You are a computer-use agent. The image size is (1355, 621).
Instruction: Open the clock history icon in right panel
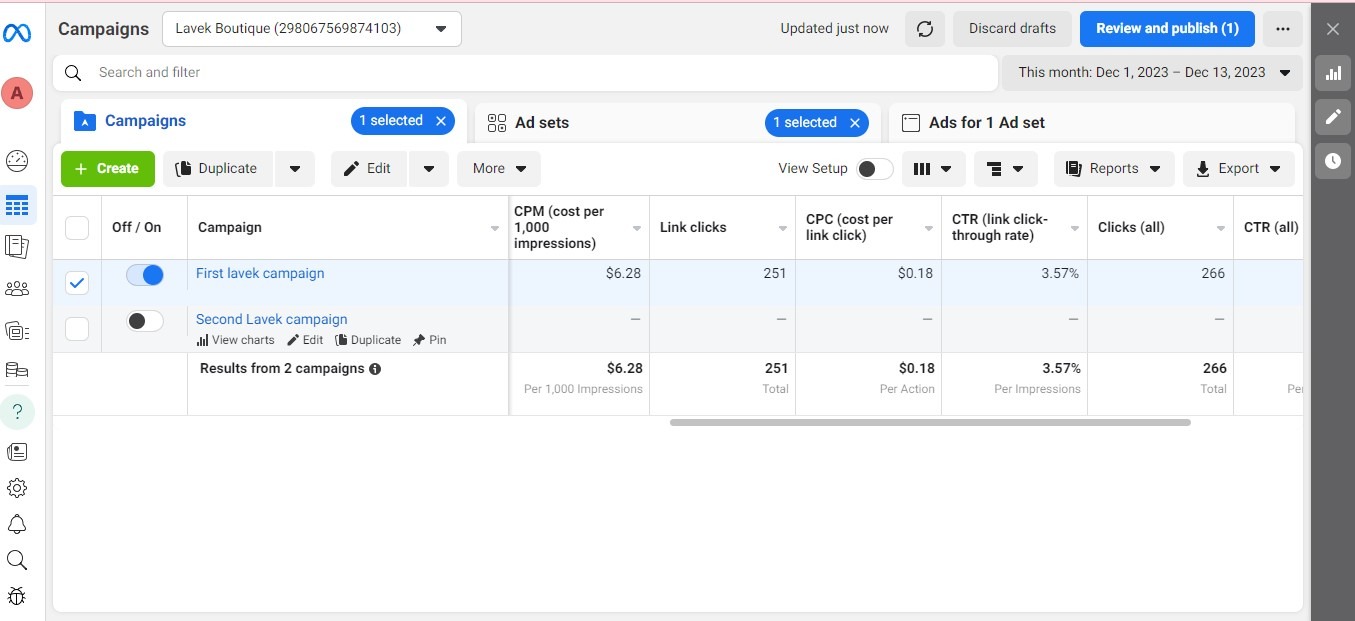(1332, 161)
